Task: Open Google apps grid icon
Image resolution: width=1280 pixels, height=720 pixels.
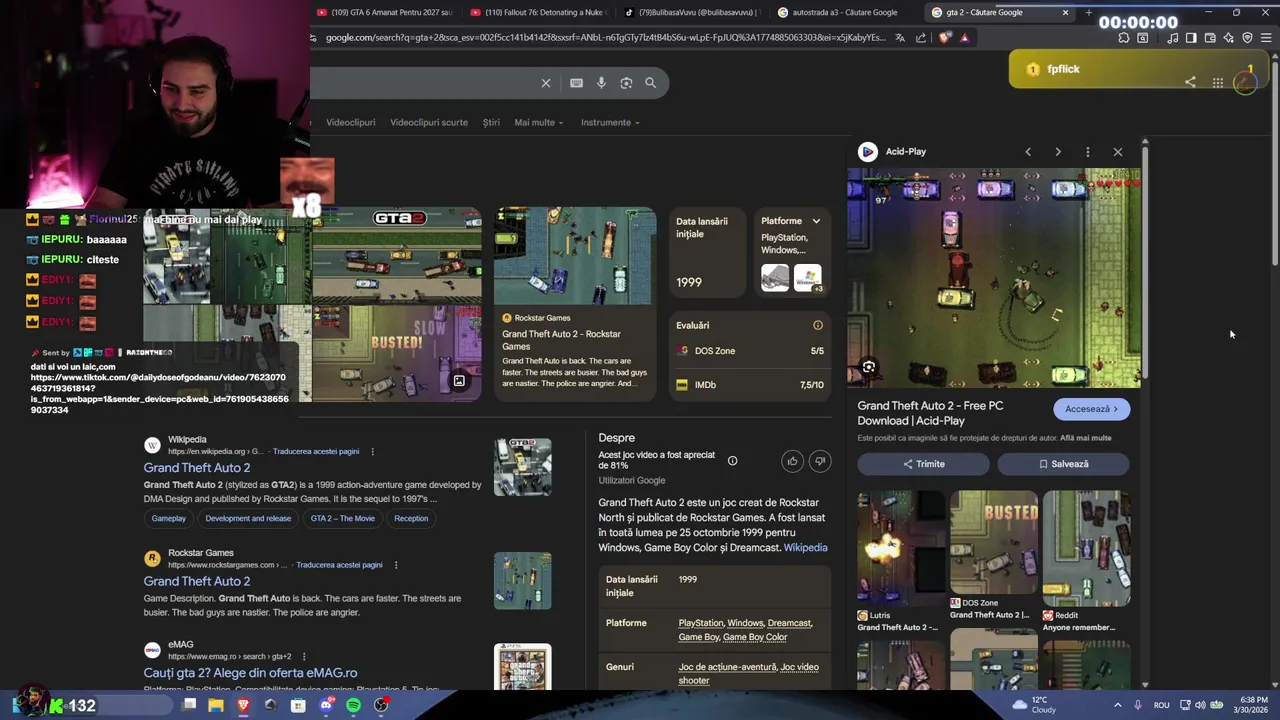Action: tap(1218, 83)
